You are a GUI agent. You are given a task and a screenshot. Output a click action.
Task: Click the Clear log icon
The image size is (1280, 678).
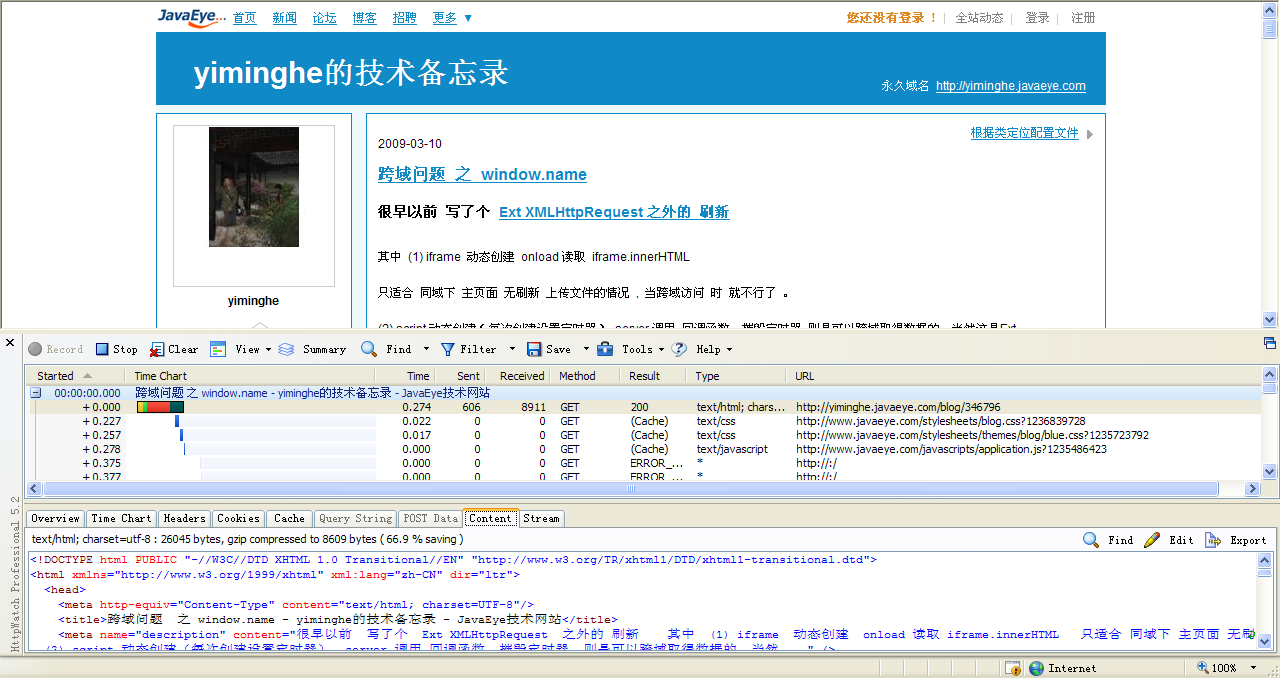[157, 349]
